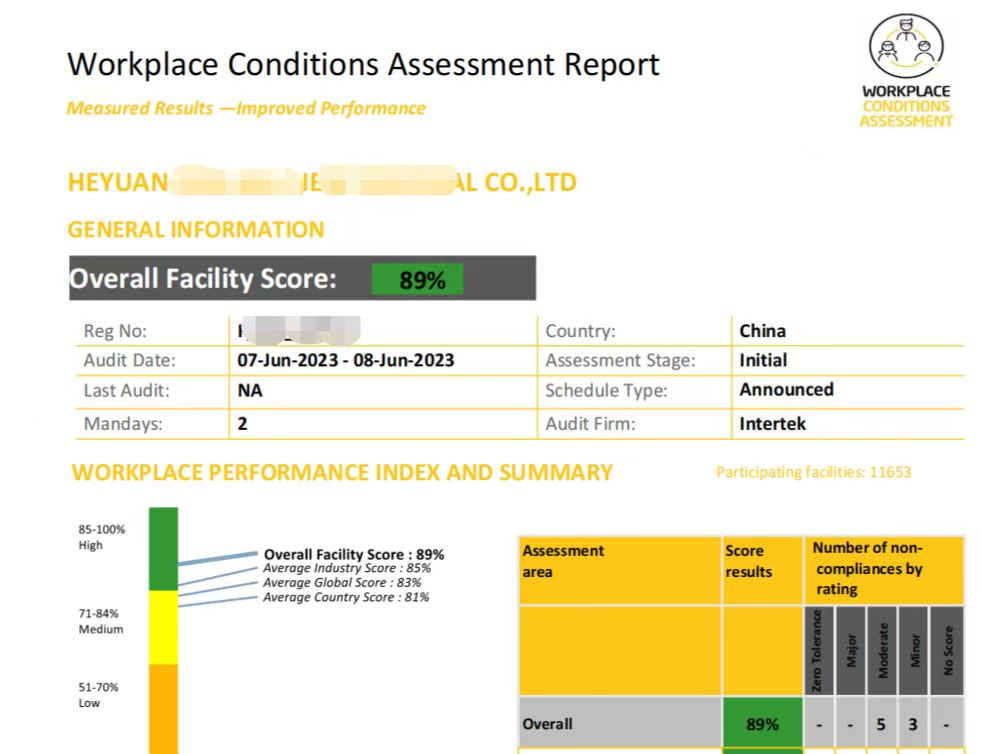
Task: Click the GENERAL INFORMATION section heading
Action: 196,230
